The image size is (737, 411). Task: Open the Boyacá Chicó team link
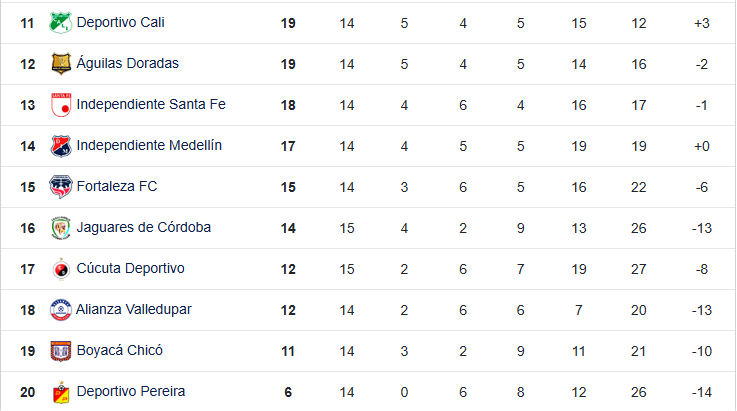119,350
